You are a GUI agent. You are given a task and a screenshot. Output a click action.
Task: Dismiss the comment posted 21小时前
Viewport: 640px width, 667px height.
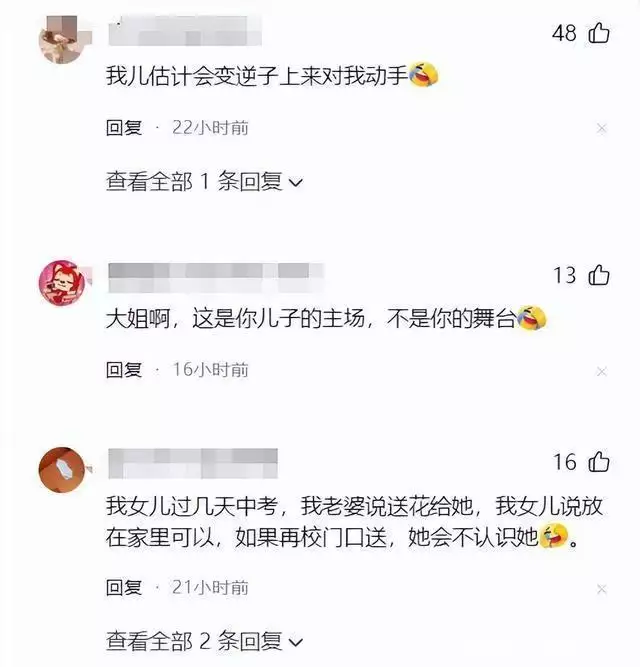(601, 589)
